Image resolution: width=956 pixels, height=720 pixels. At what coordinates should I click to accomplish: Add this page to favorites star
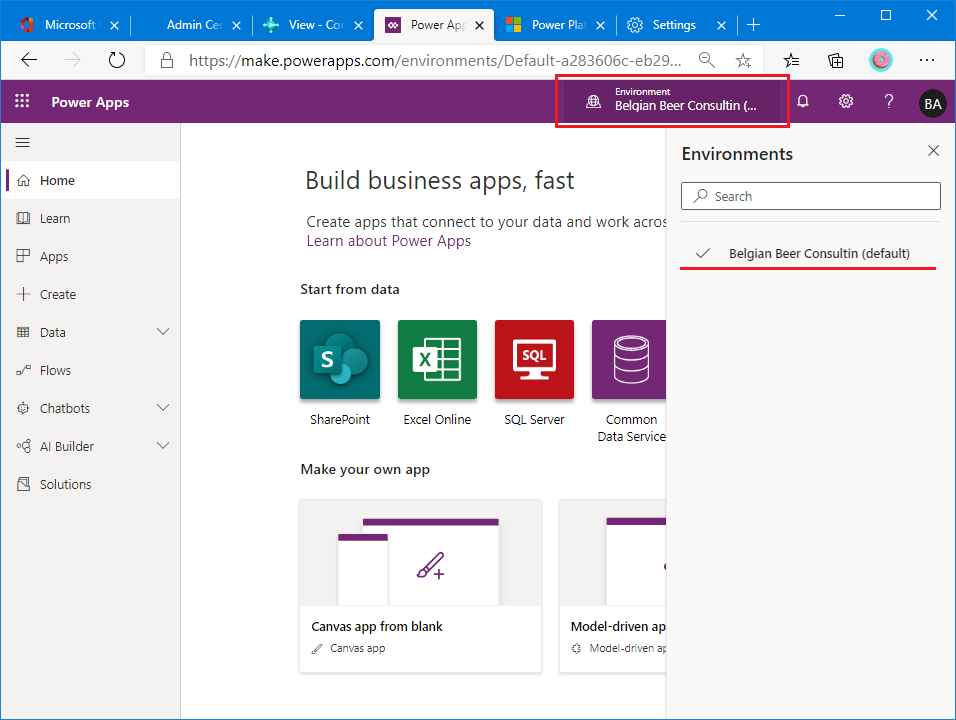(x=743, y=60)
